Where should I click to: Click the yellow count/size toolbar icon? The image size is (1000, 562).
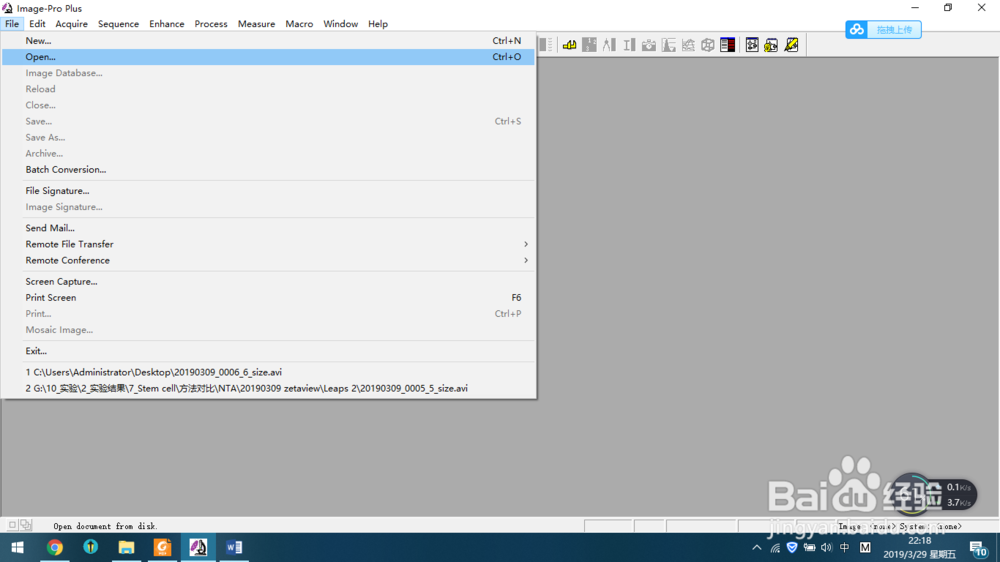[x=570, y=45]
